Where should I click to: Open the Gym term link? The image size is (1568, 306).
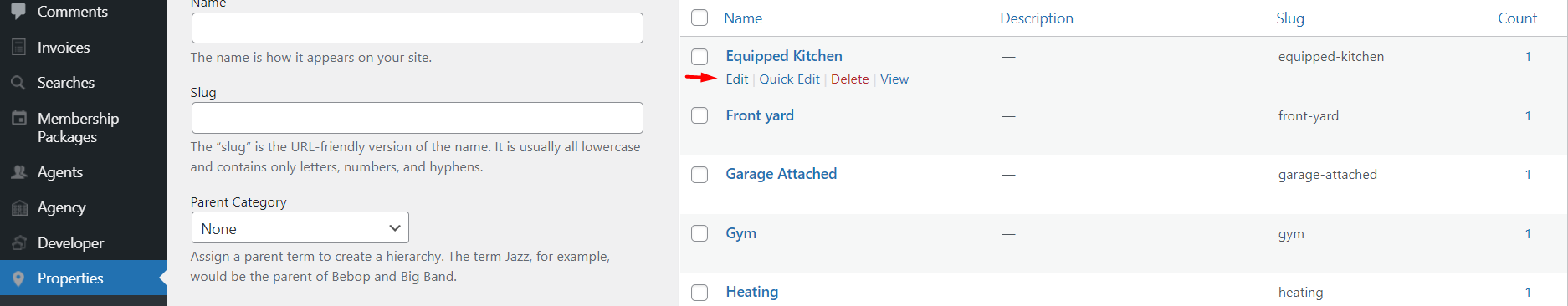[740, 233]
